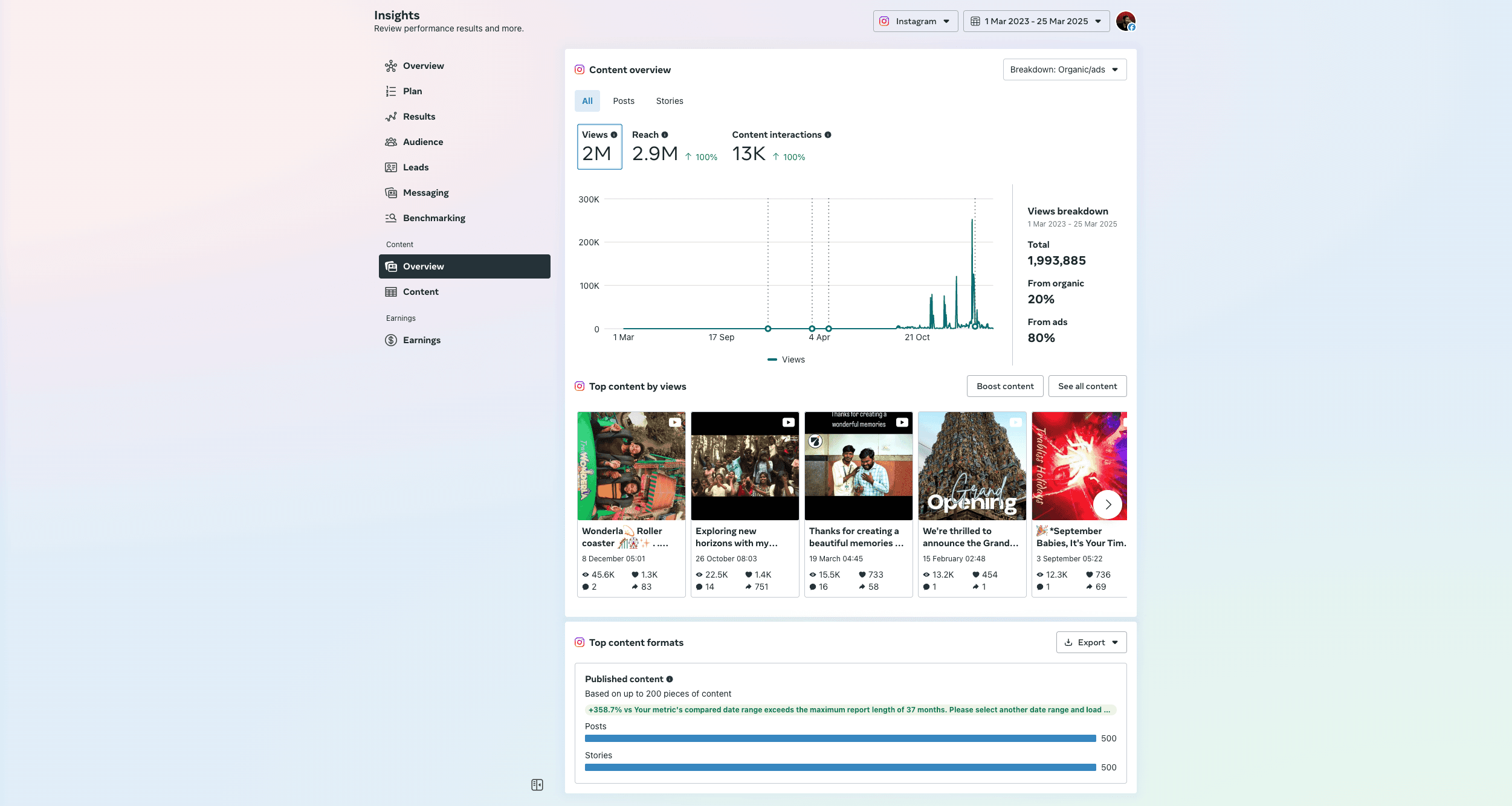The width and height of the screenshot is (1512, 806).
Task: Open Benchmarking via magnifier icon
Action: pos(391,218)
